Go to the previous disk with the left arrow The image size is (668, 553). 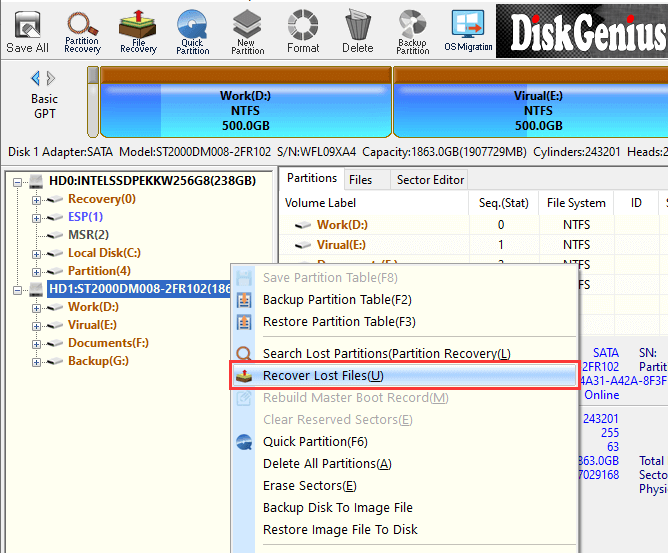(36, 78)
